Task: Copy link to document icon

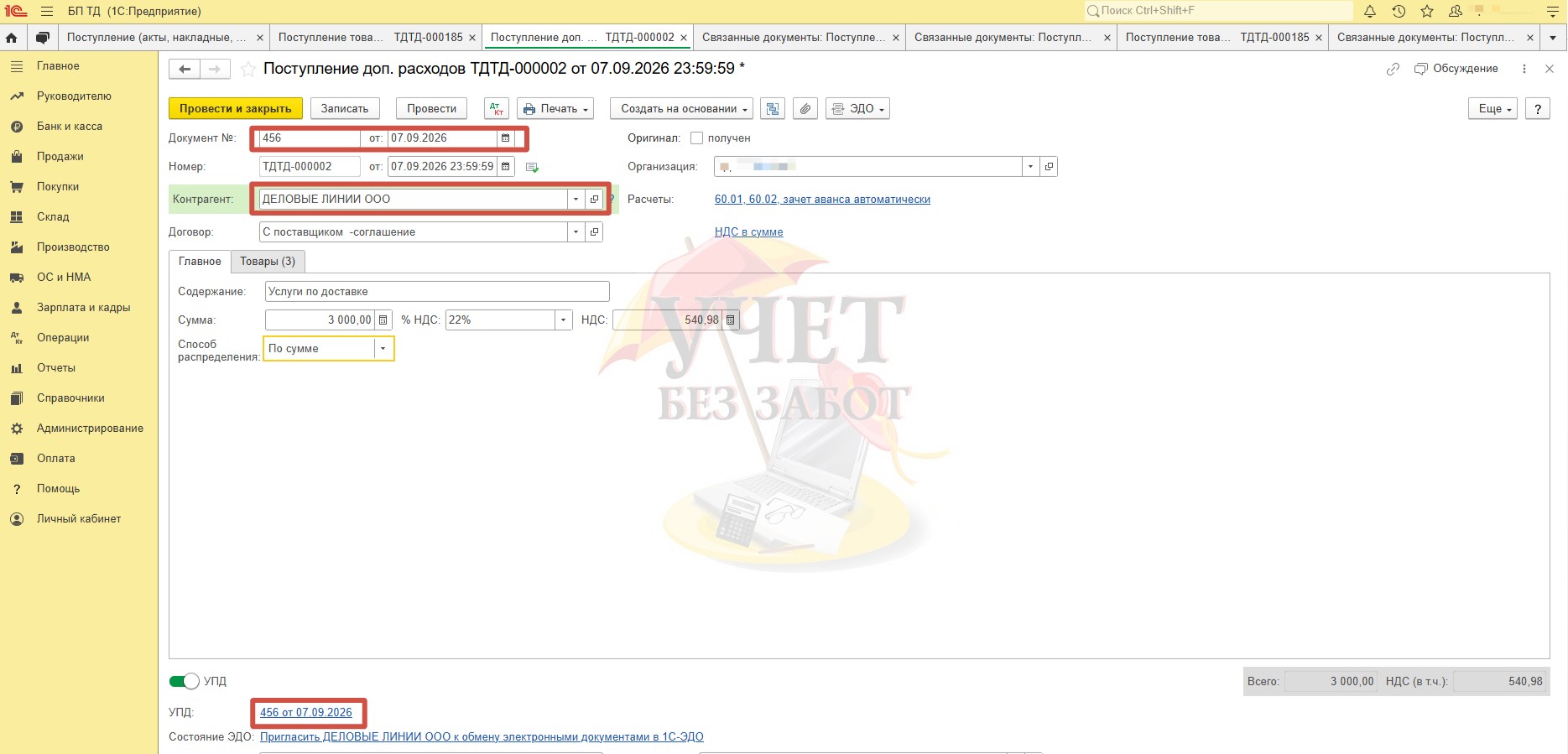Action: pyautogui.click(x=1393, y=69)
